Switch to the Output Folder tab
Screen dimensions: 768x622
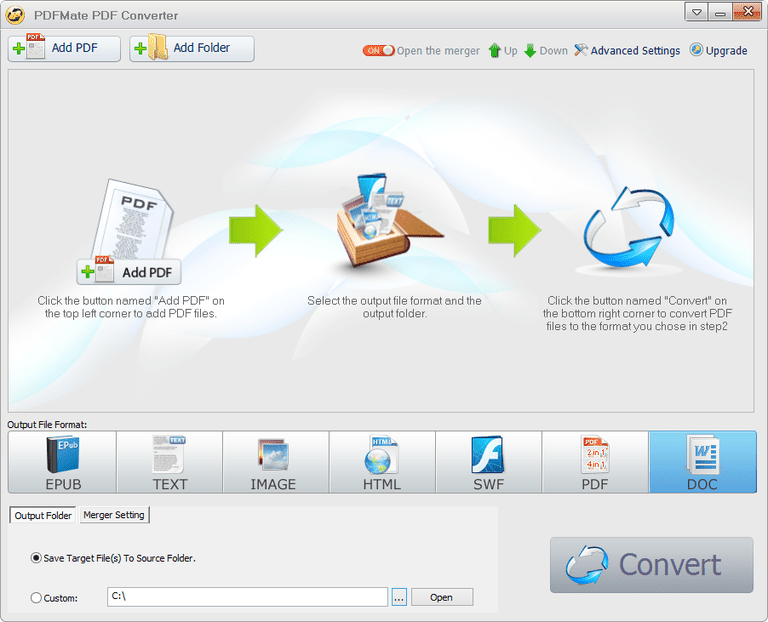click(x=43, y=515)
